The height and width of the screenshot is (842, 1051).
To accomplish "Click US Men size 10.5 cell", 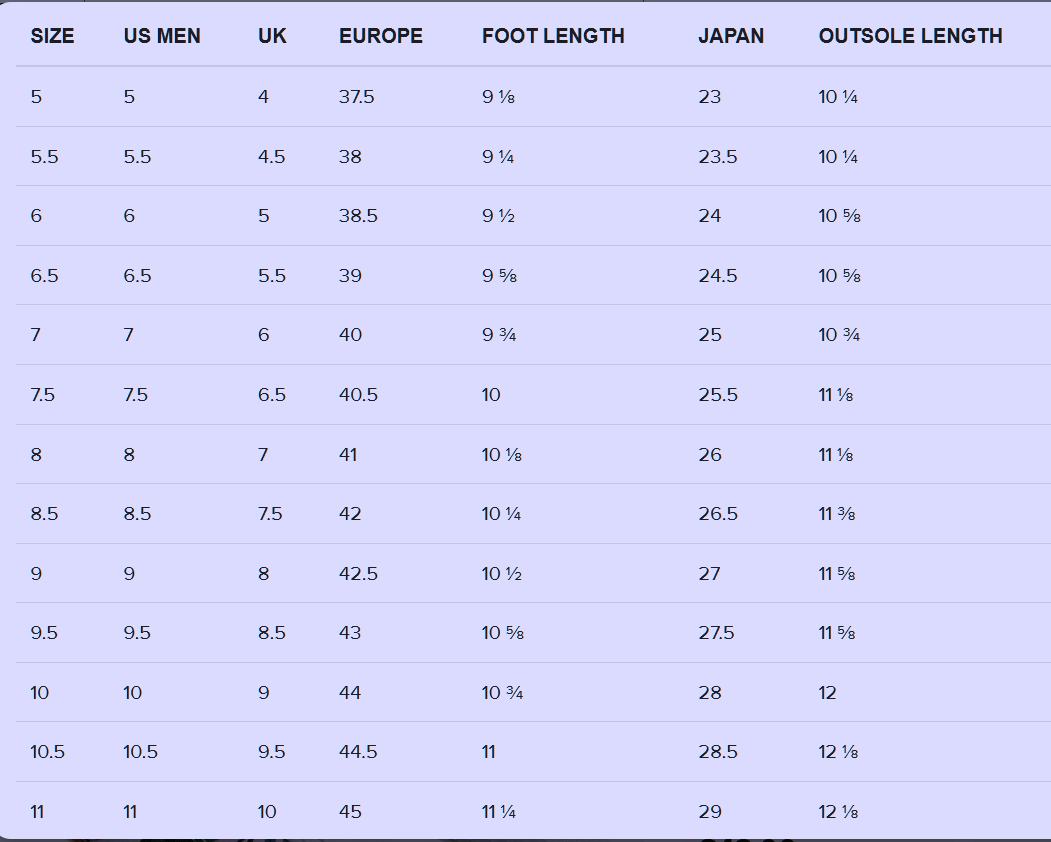I will tap(141, 752).
